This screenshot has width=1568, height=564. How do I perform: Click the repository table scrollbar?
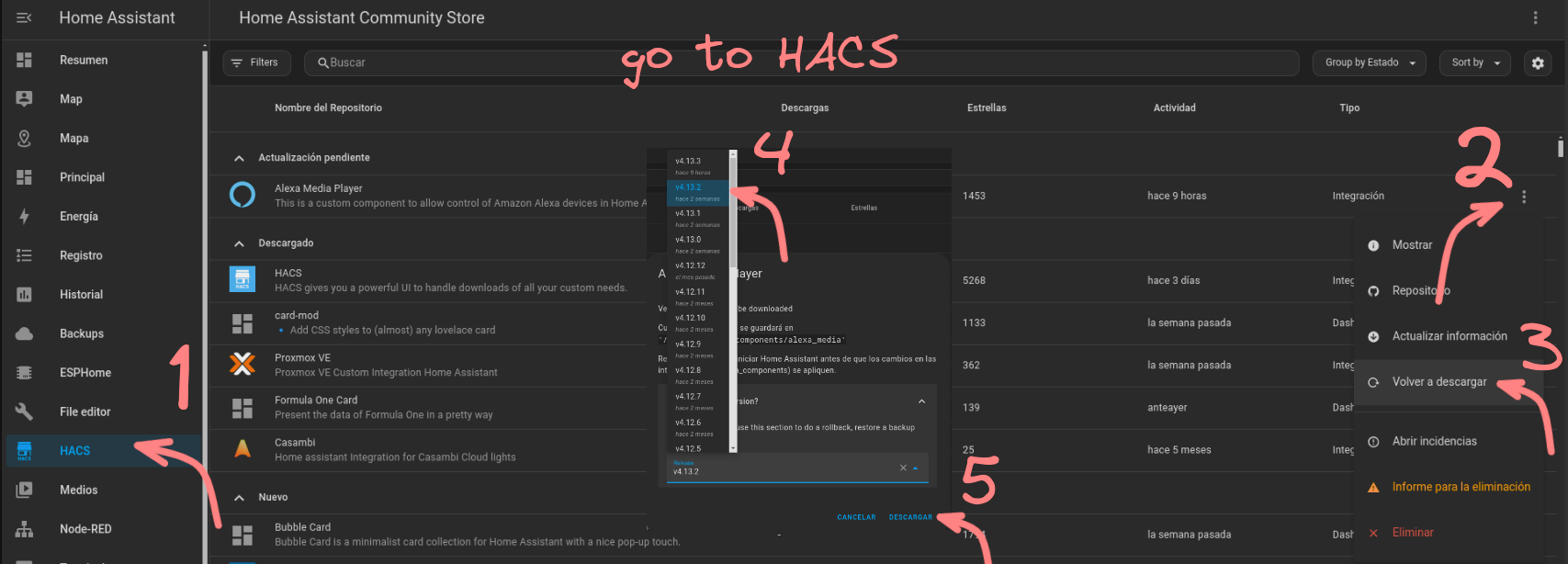pyautogui.click(x=1561, y=147)
